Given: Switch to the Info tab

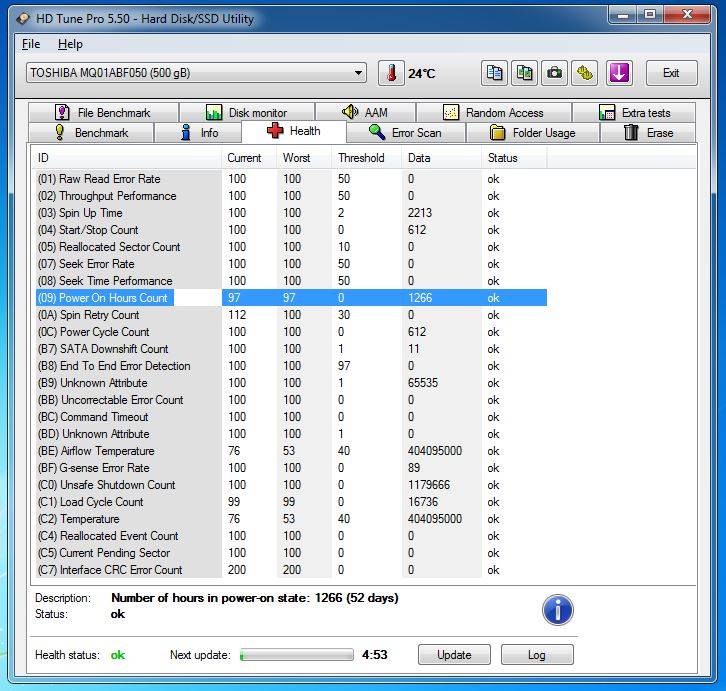Looking at the screenshot, I should [198, 133].
